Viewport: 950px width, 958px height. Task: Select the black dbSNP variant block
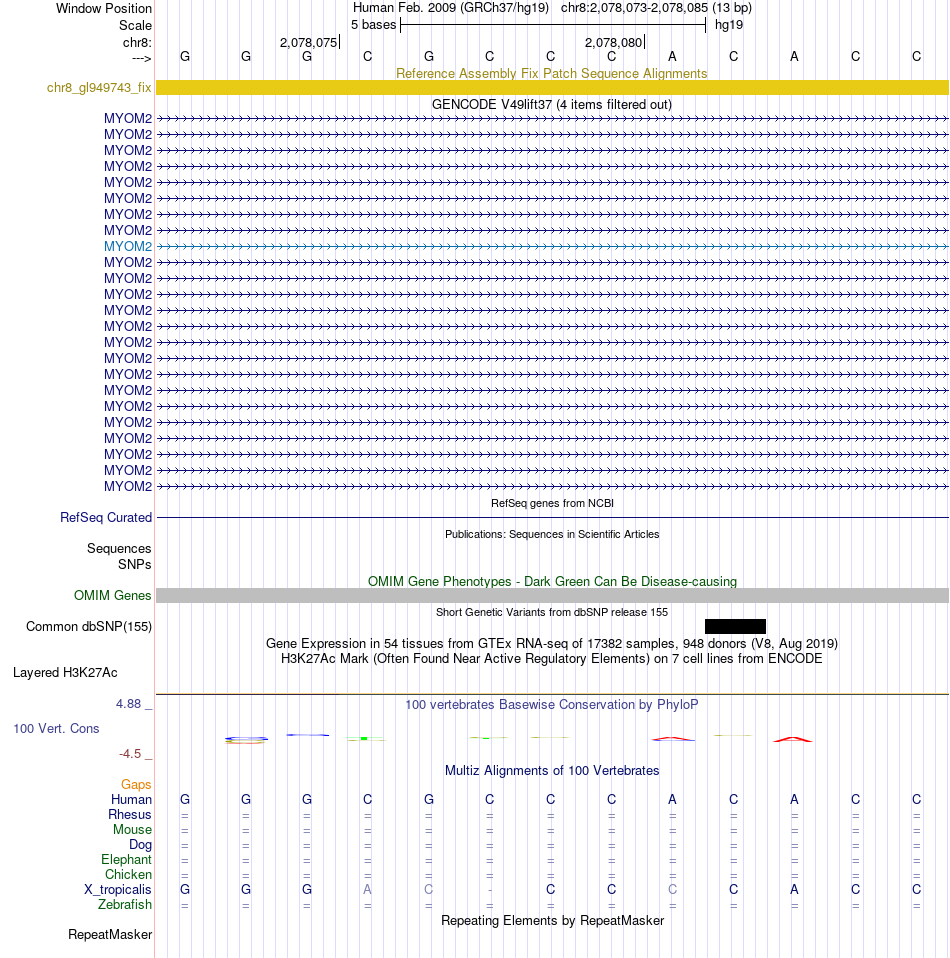[735, 626]
